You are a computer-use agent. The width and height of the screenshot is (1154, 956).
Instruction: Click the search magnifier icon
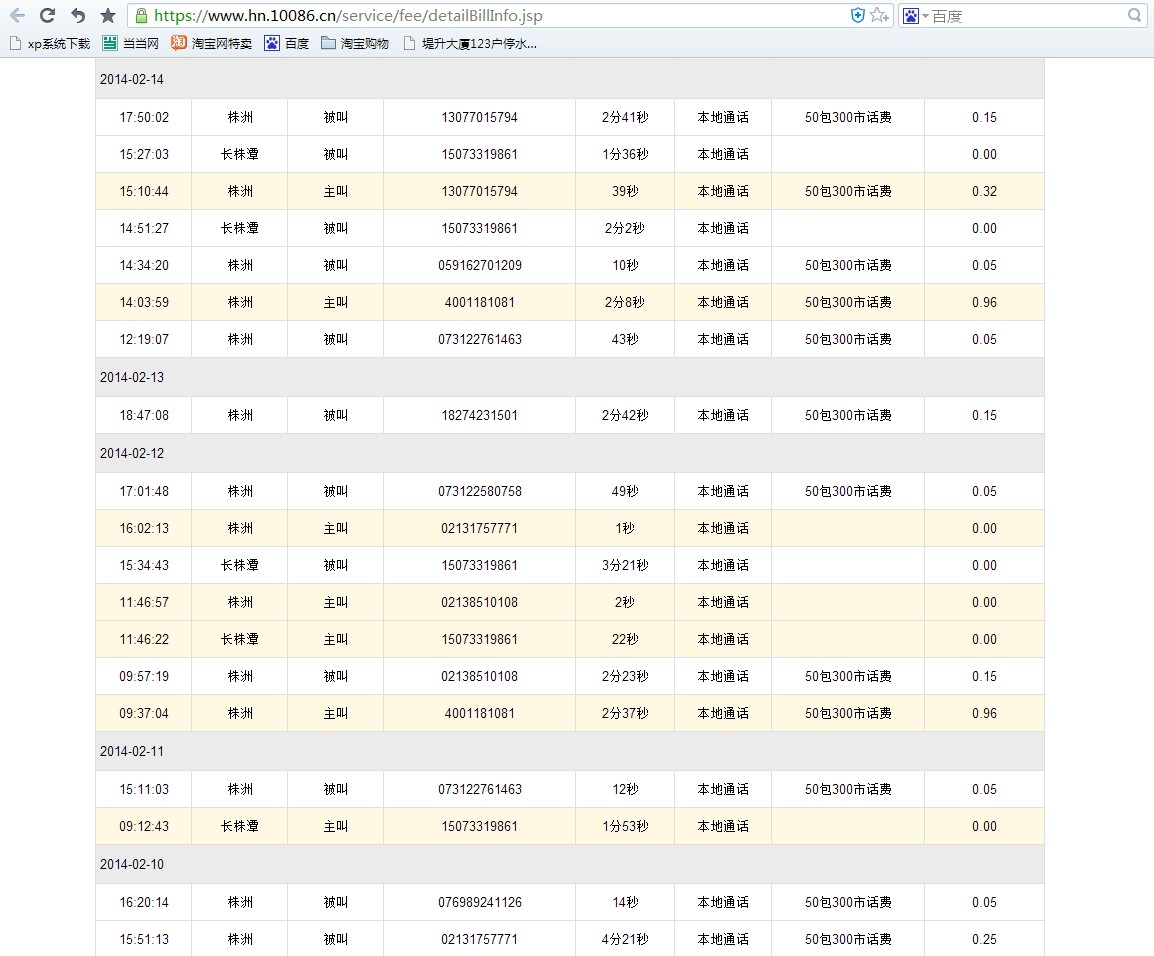1134,16
